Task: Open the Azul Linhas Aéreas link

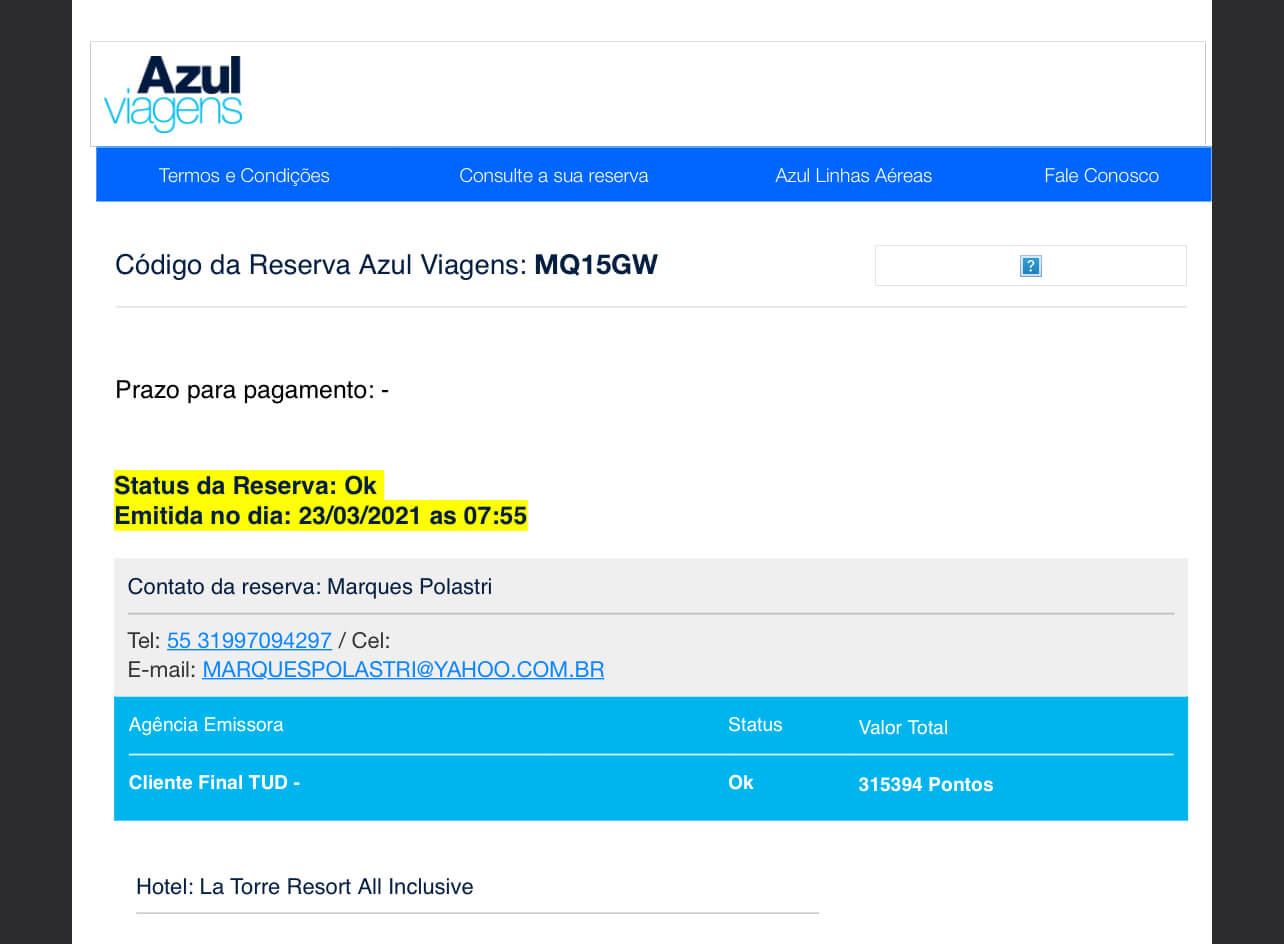Action: click(853, 176)
